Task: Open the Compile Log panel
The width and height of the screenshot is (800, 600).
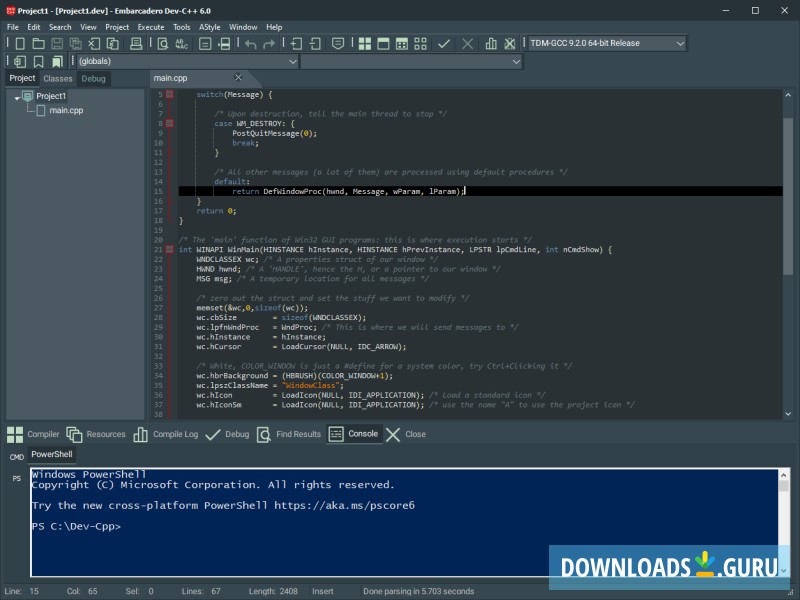Action: pos(177,434)
